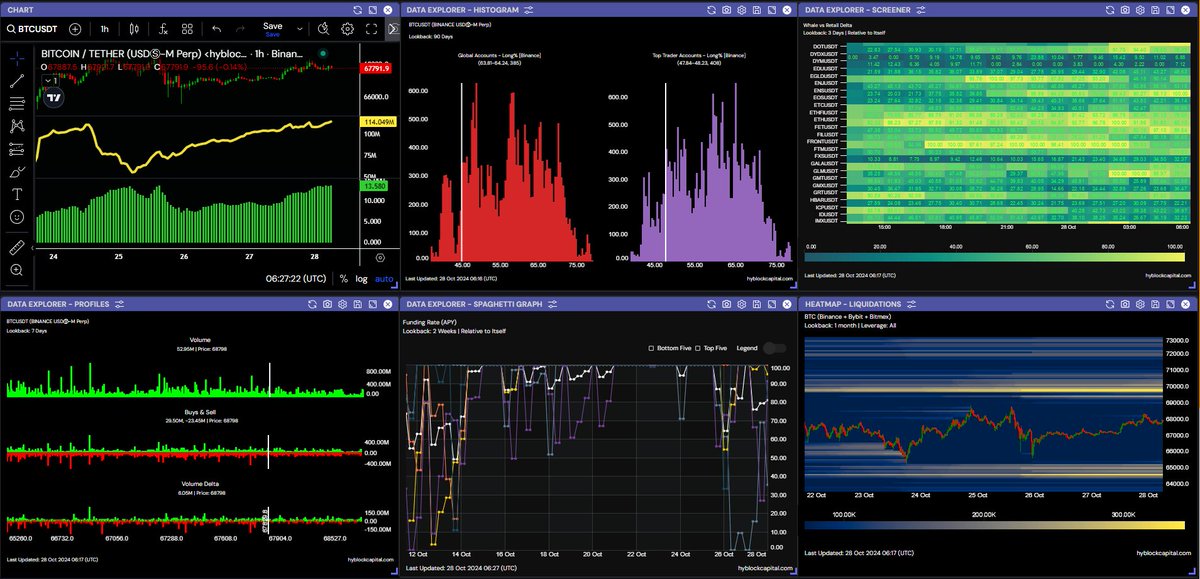Open the candlestick chart style dropdown
This screenshot has width=1200, height=579.
point(133,28)
